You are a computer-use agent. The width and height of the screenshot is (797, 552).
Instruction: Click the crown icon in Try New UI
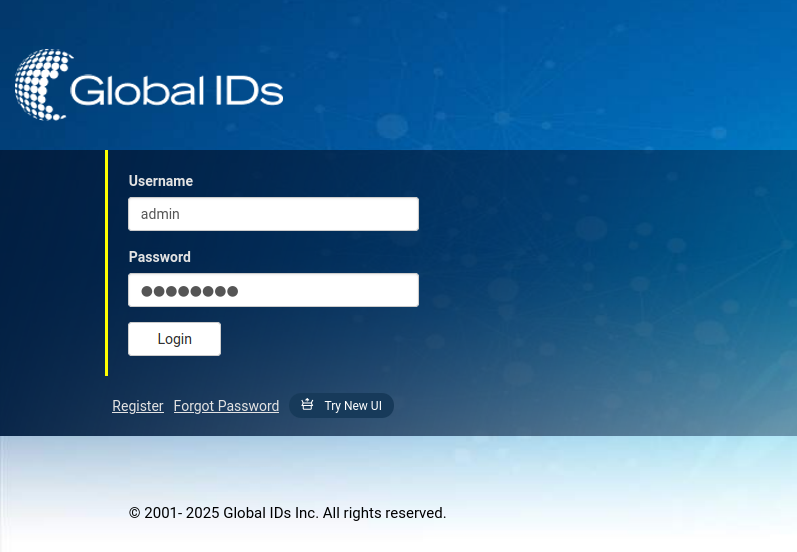tap(307, 405)
